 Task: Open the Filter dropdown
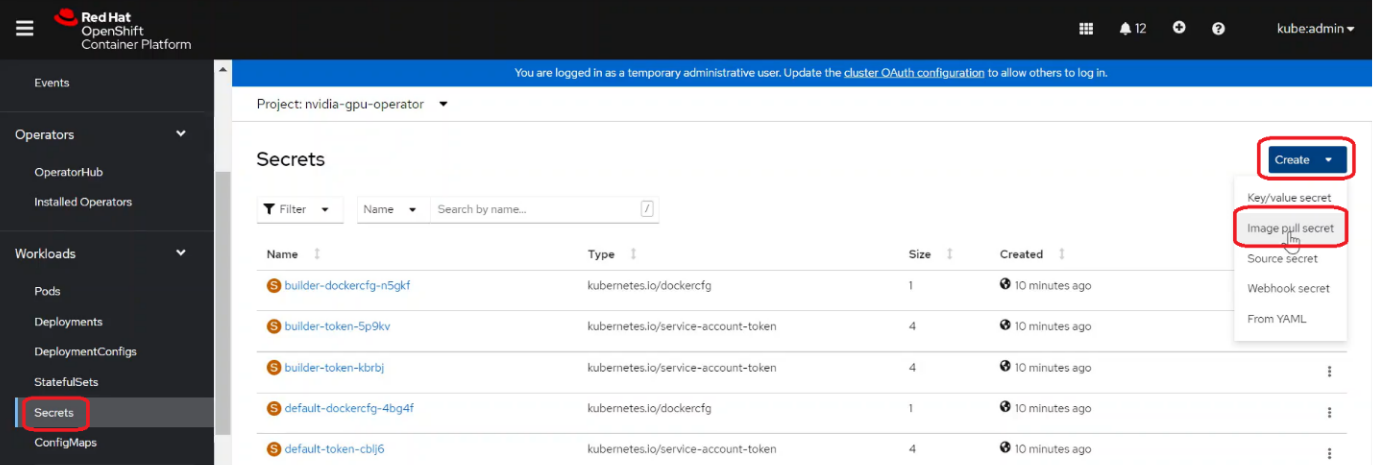click(296, 210)
